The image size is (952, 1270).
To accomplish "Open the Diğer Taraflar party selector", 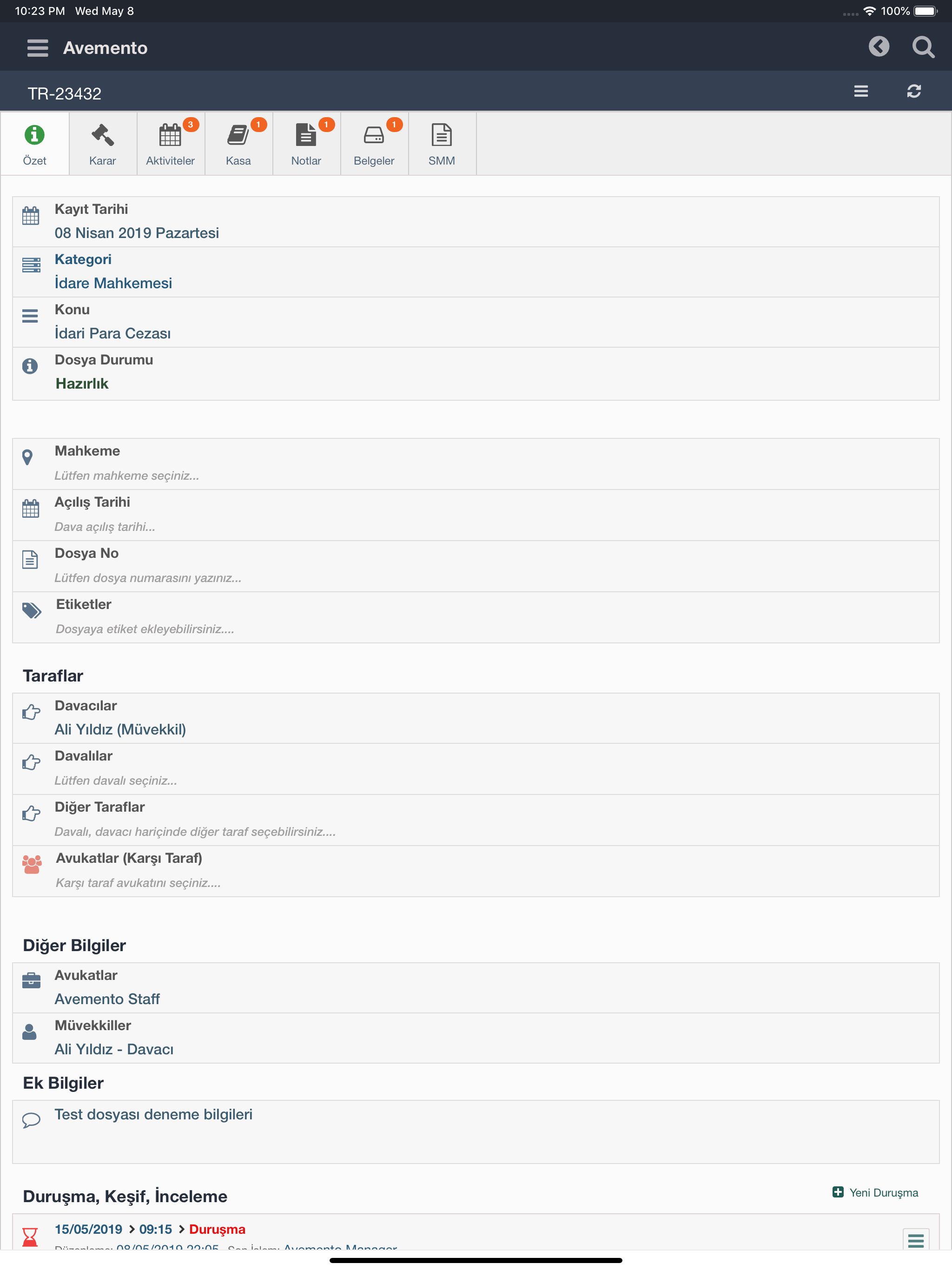I will [x=476, y=820].
